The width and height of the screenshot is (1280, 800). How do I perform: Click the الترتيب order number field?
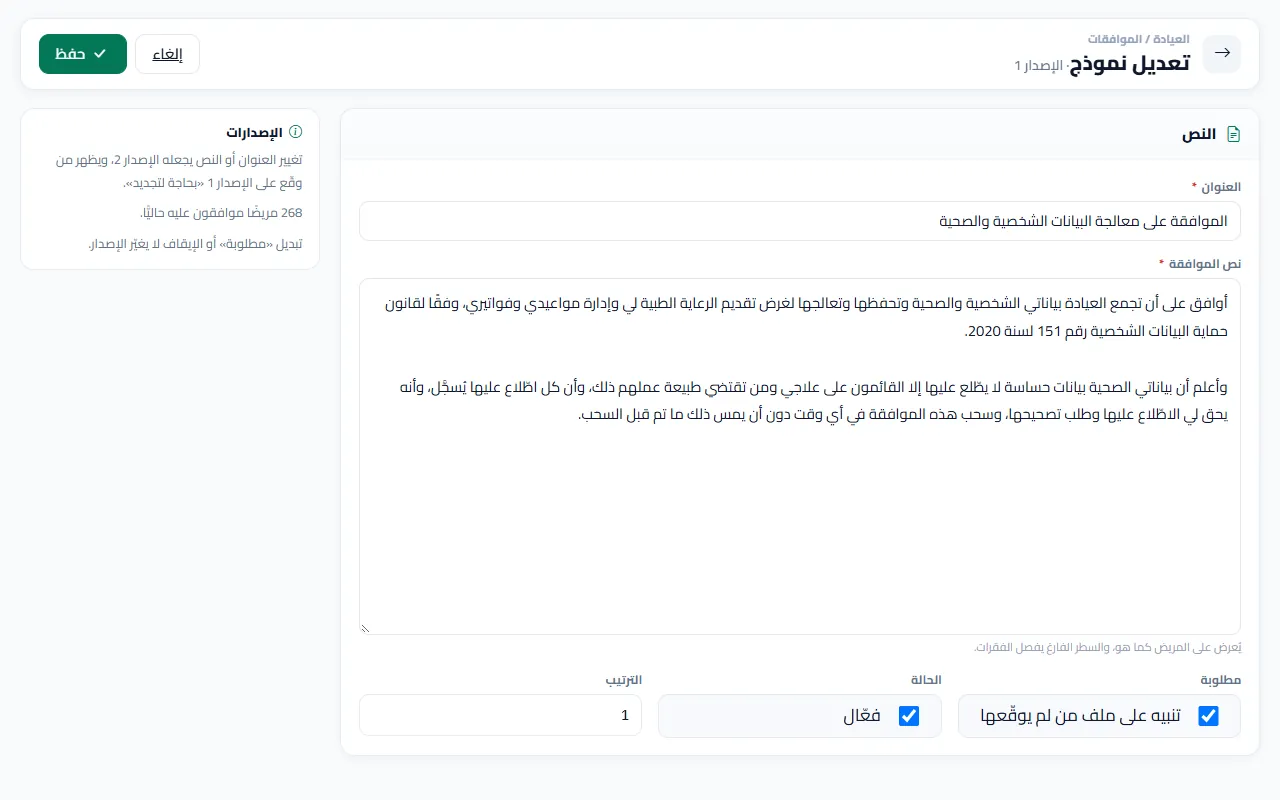[x=500, y=715]
